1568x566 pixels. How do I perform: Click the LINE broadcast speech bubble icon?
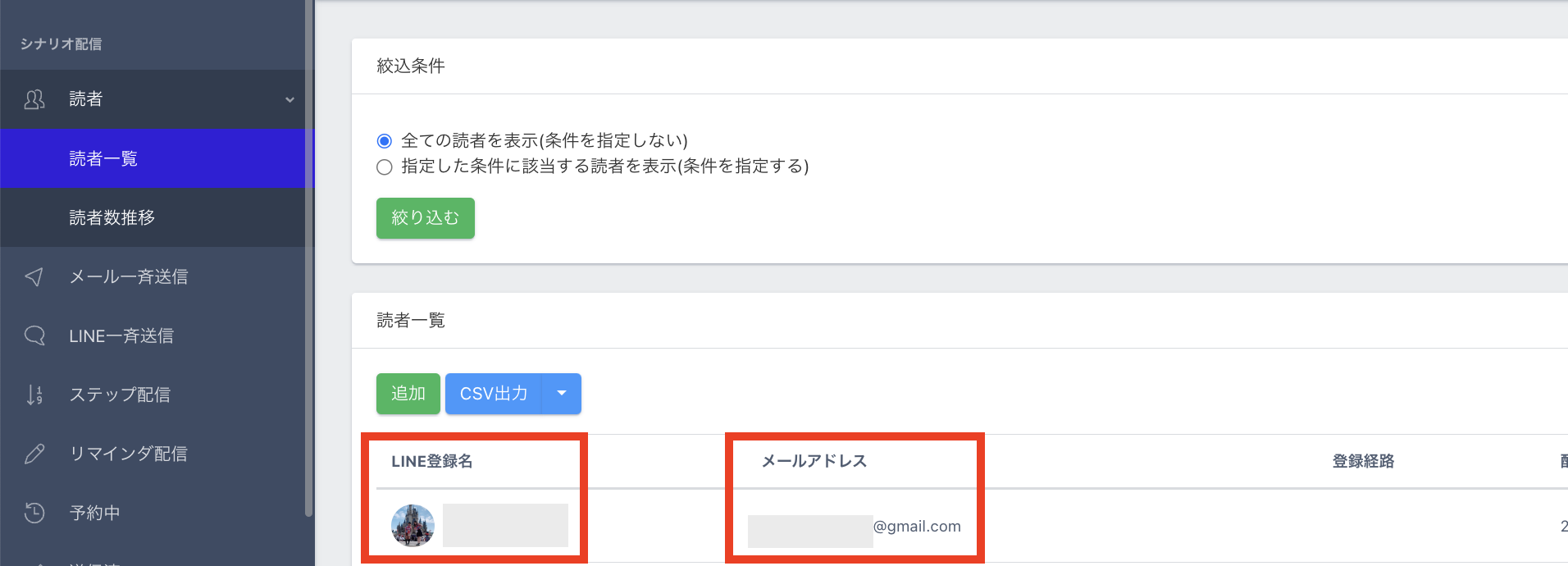click(34, 335)
